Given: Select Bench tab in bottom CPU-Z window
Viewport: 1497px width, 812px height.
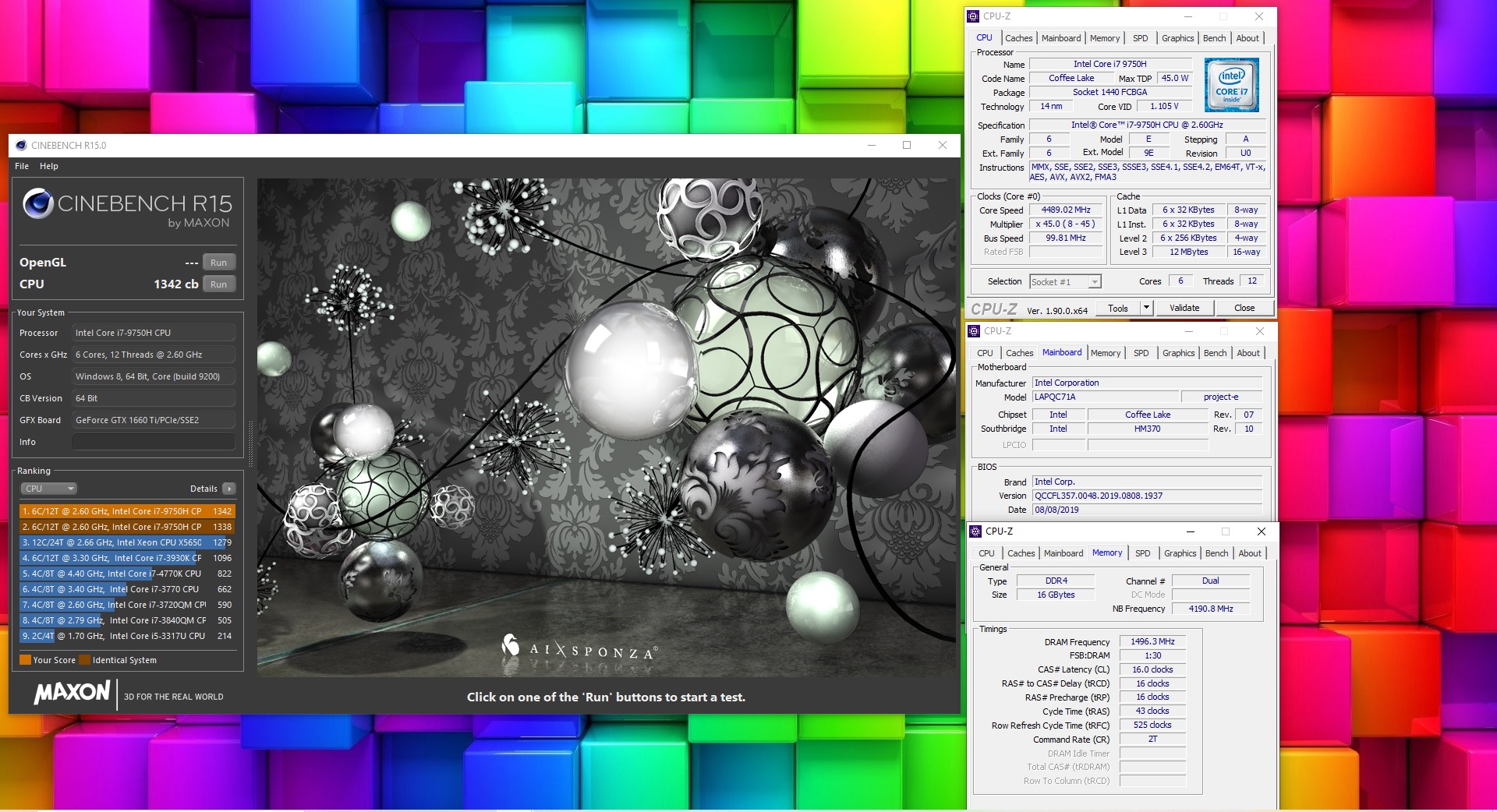Looking at the screenshot, I should 1217,553.
